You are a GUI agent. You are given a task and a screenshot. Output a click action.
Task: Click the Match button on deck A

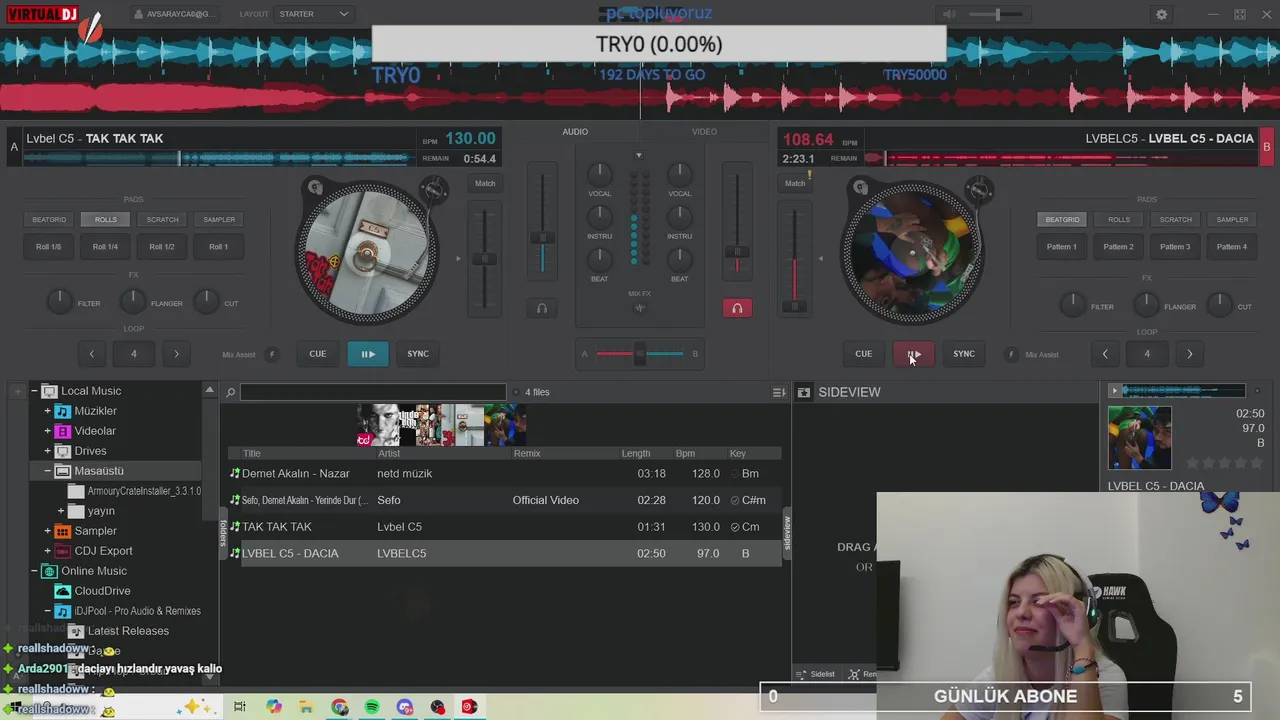(x=485, y=183)
